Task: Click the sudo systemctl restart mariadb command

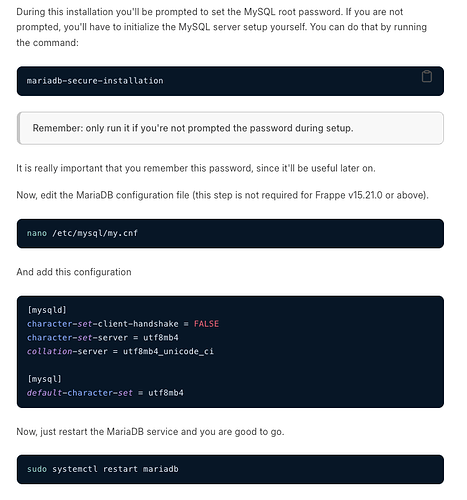Action: (x=103, y=469)
